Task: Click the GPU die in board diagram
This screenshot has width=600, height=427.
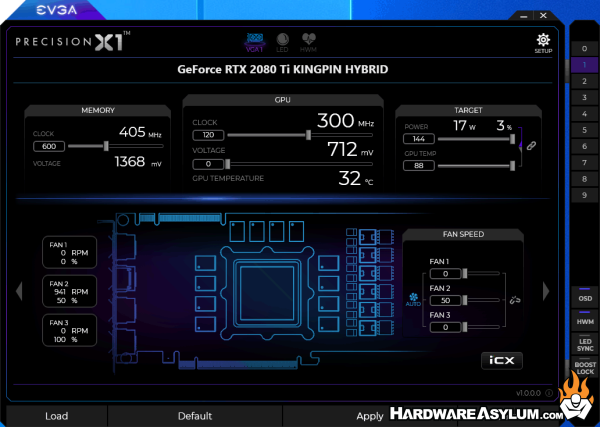Action: tap(267, 293)
